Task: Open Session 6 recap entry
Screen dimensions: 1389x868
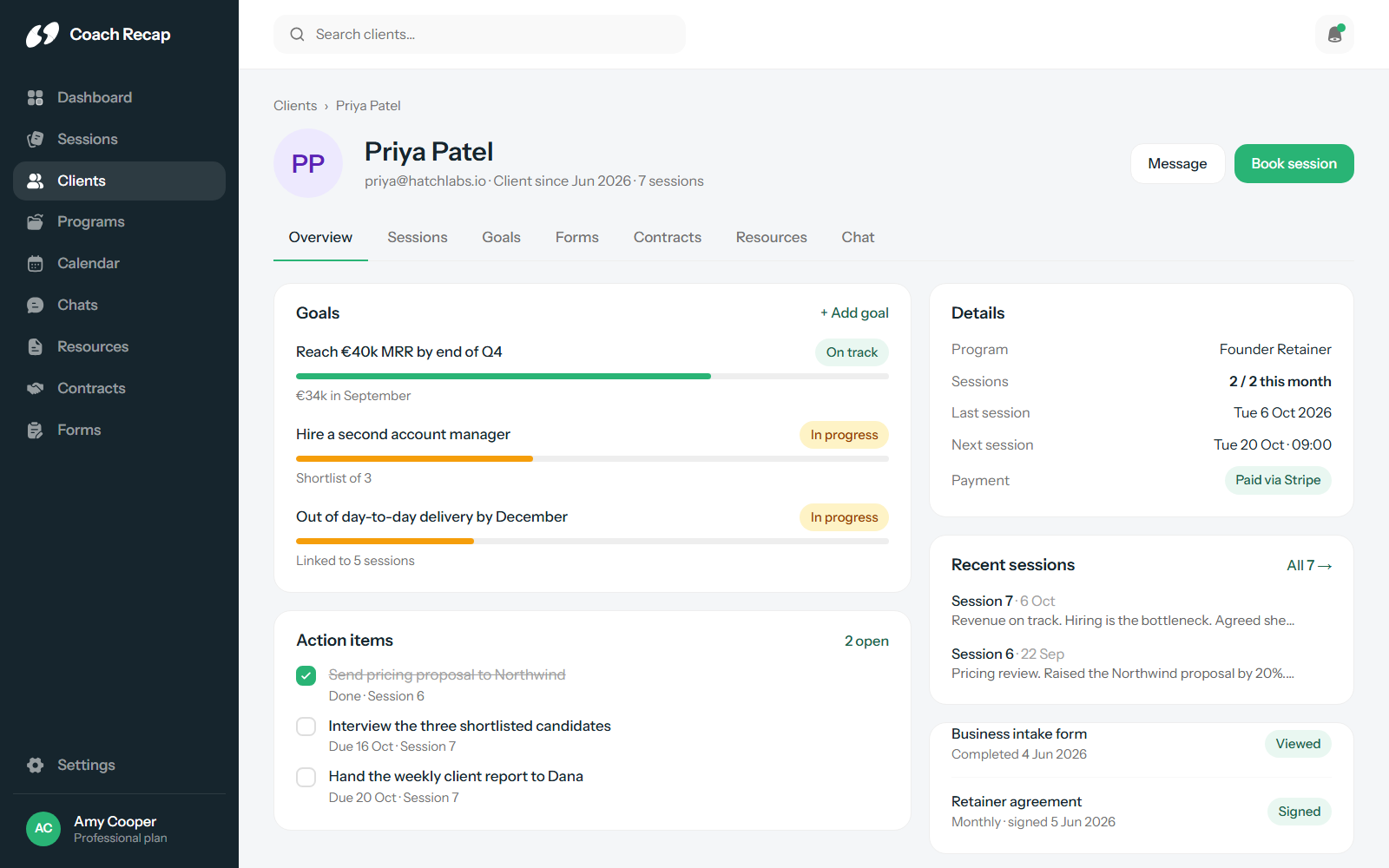Action: [x=1141, y=664]
